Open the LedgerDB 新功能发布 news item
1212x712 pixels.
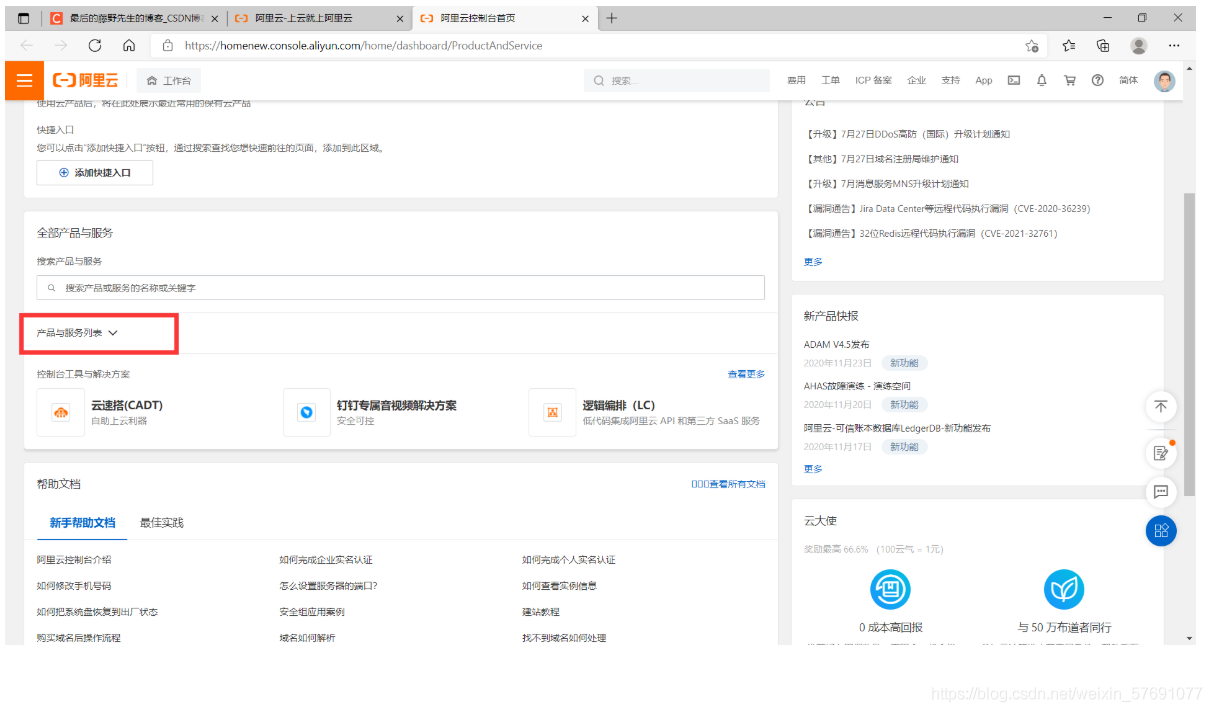[x=897, y=428]
